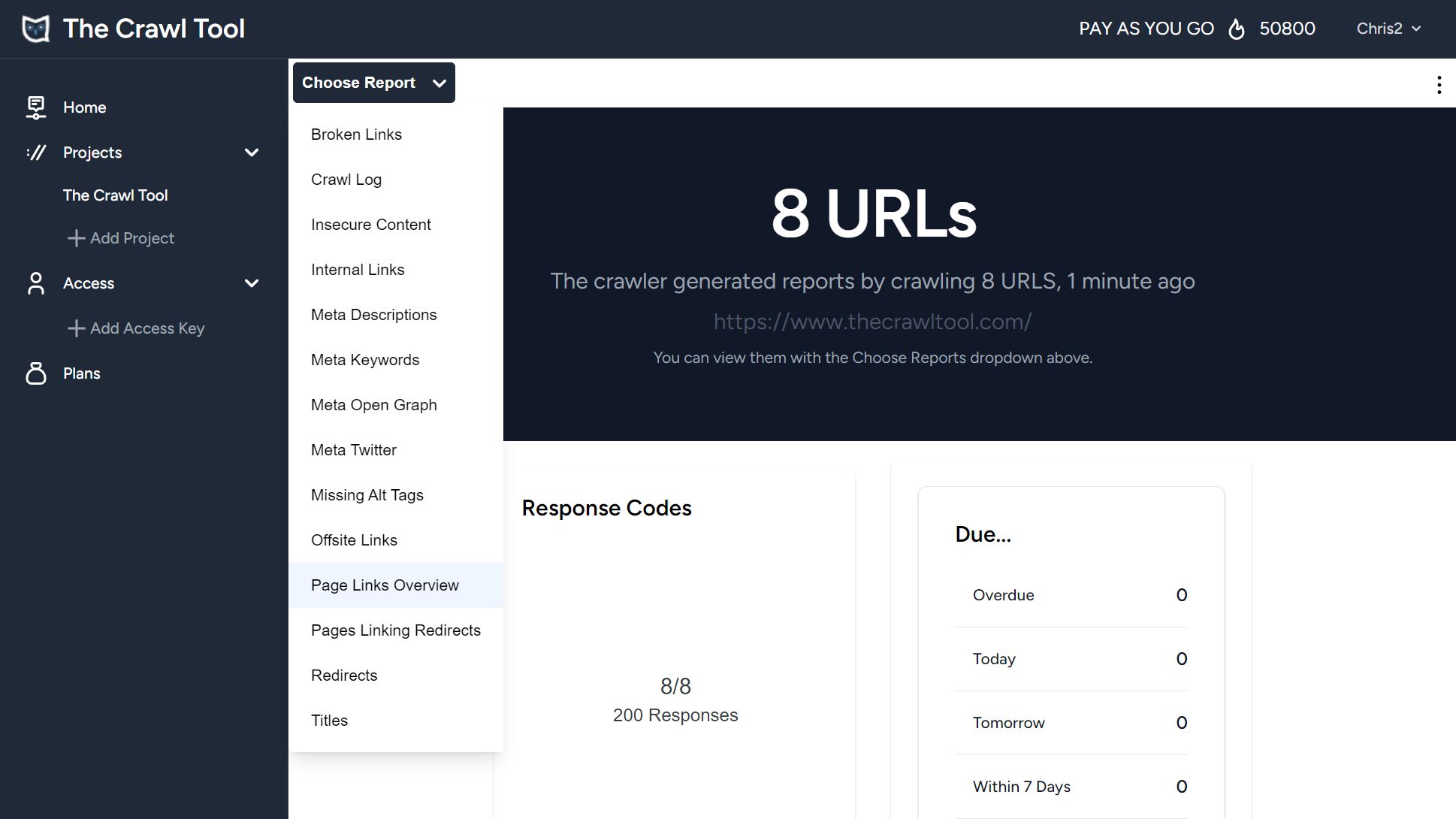Viewport: 1456px width, 819px height.
Task: Click the Due... card heading
Action: 983,534
